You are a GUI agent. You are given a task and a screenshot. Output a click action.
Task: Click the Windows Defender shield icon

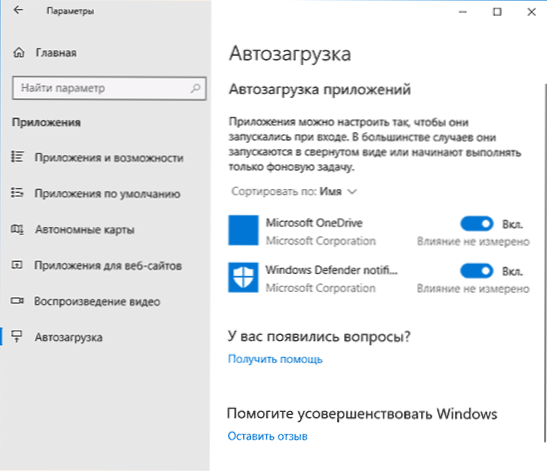(243, 277)
